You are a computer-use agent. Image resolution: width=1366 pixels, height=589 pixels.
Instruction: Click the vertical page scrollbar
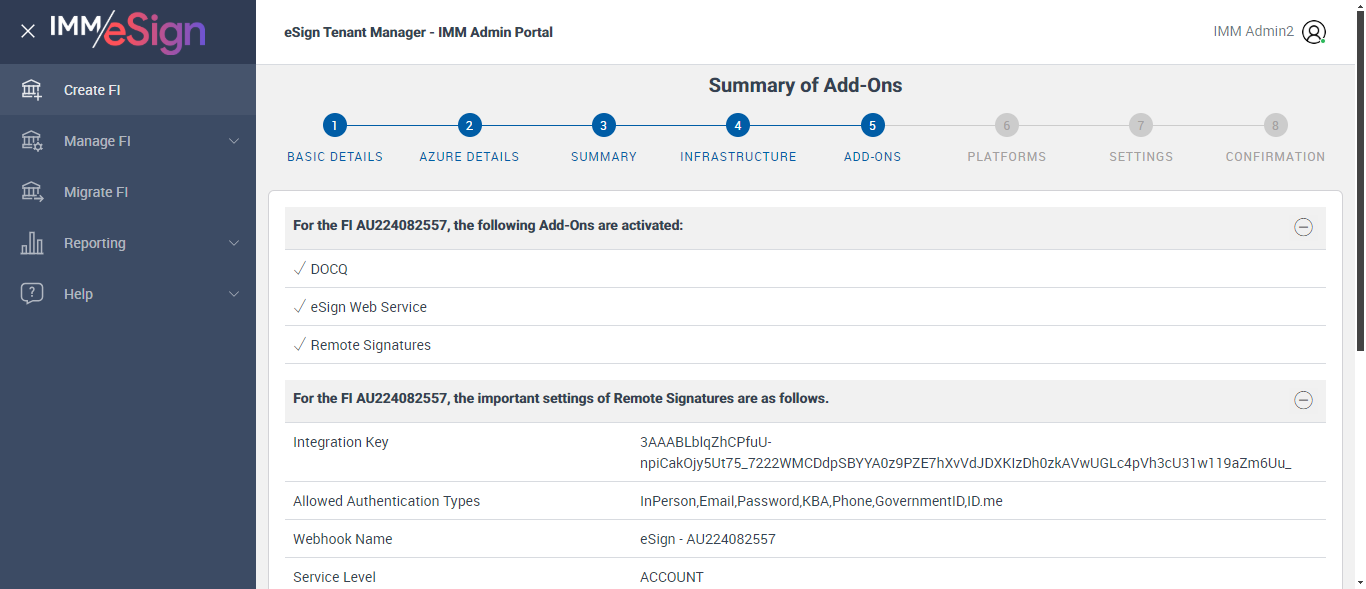1360,200
